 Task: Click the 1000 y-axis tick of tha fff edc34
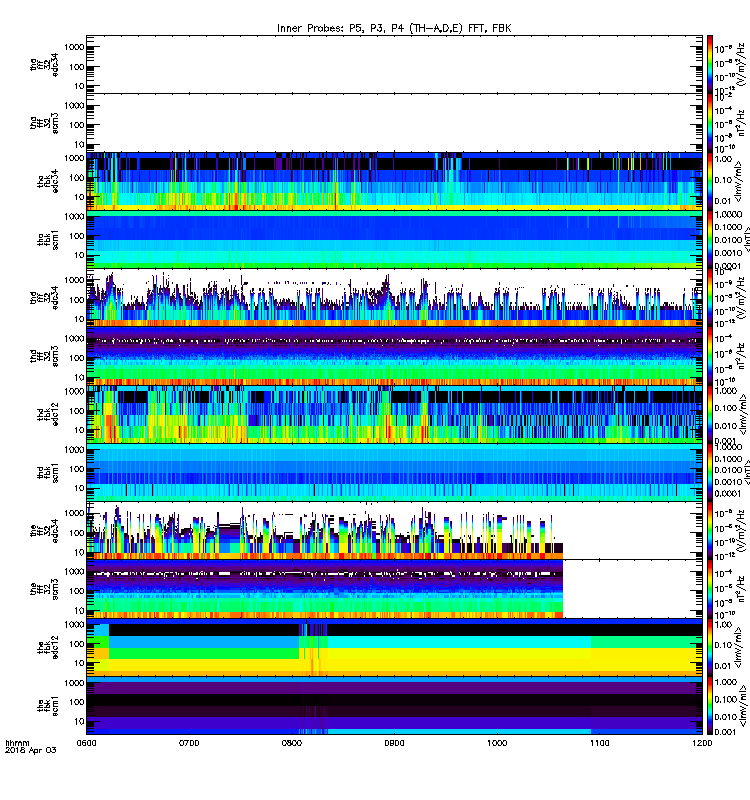[x=74, y=47]
